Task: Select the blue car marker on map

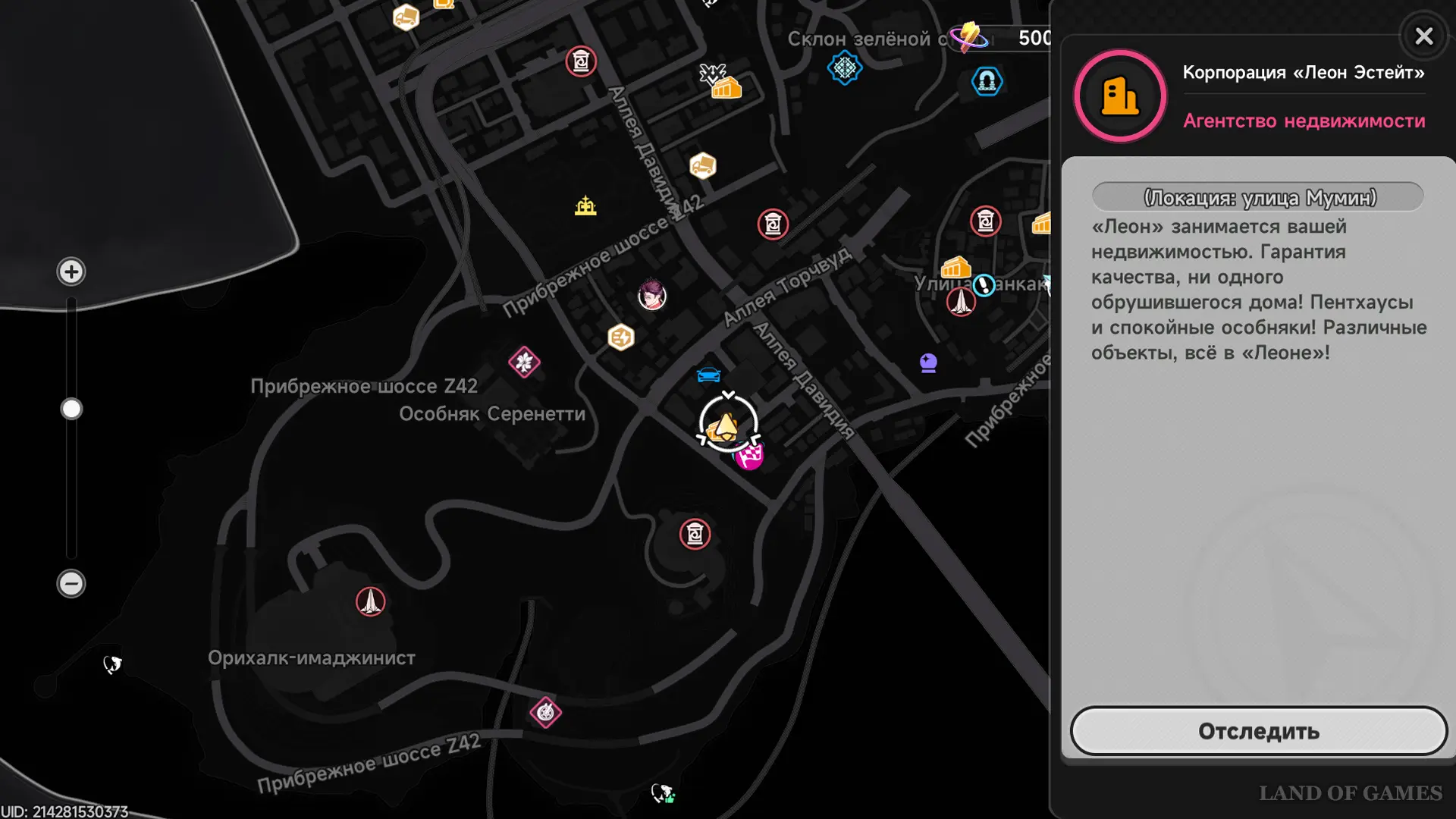Action: click(708, 375)
